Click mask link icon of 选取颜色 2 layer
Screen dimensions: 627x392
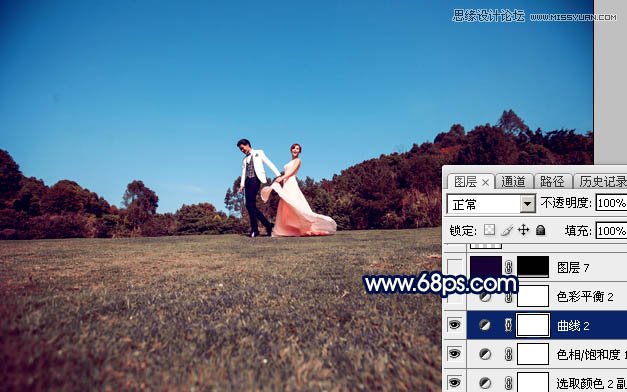pos(508,383)
